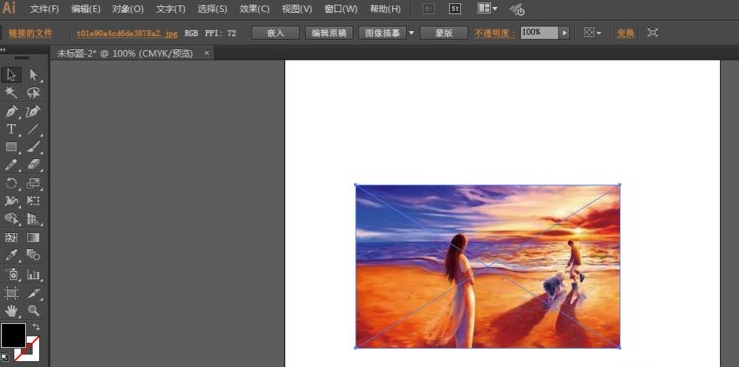
Task: Select the Selection tool arrow
Action: click(x=11, y=75)
